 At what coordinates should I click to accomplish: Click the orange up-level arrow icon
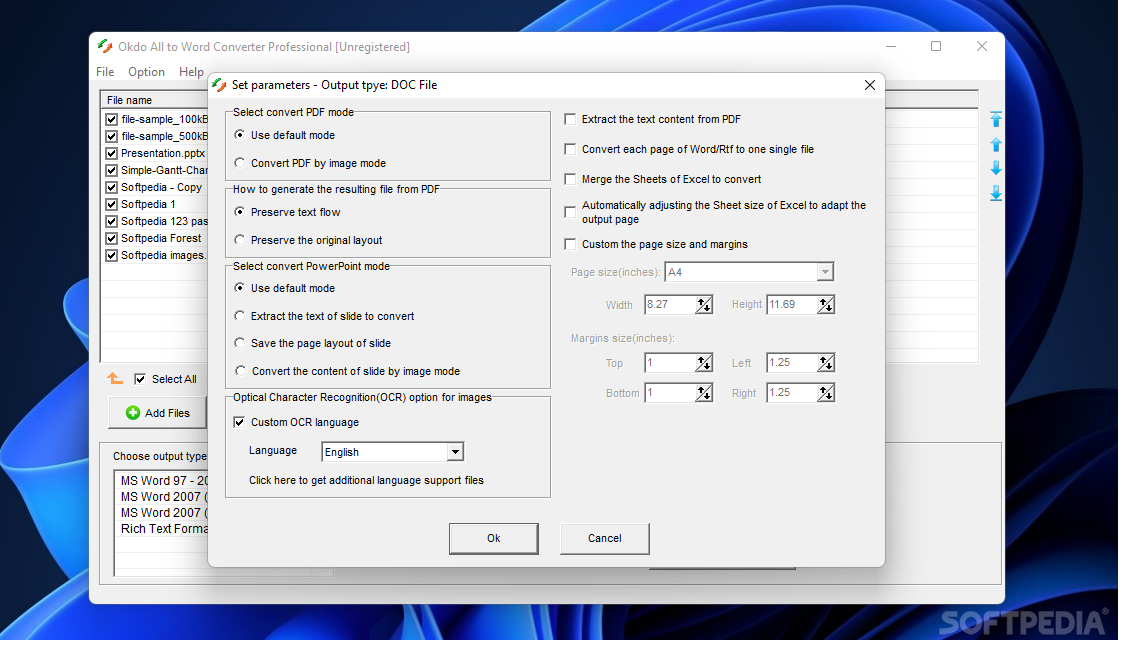click(x=115, y=381)
